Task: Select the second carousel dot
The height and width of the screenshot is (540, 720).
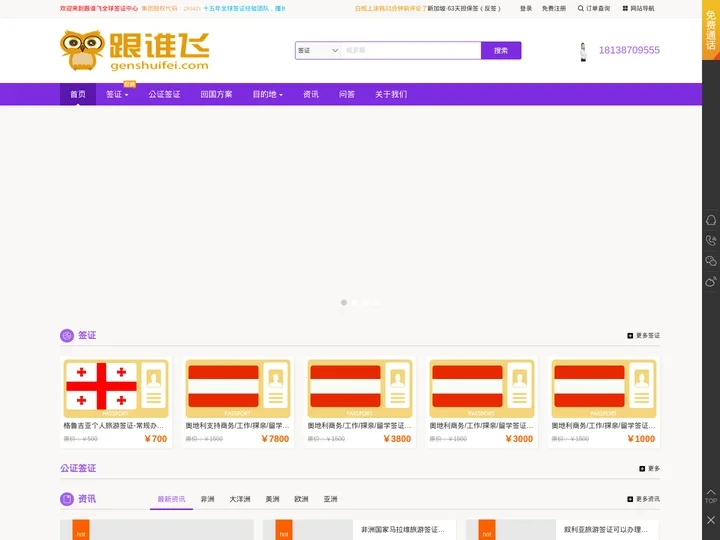Action: (355, 303)
